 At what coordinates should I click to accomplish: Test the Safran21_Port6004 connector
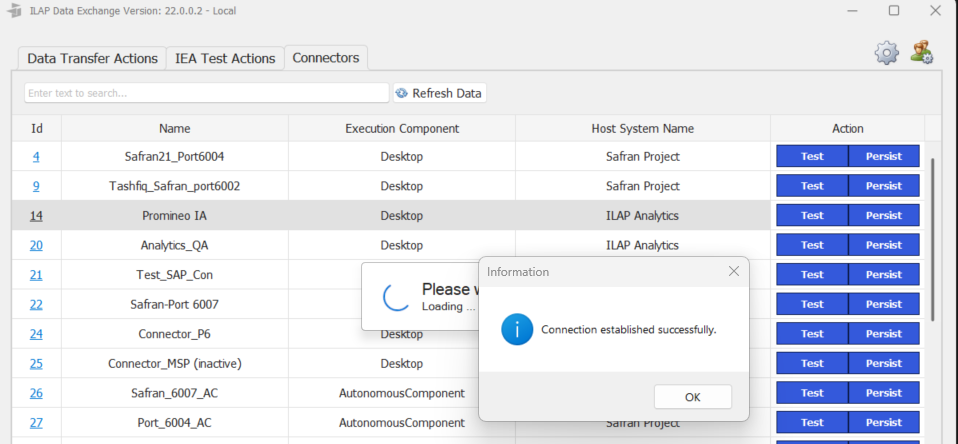pos(812,156)
